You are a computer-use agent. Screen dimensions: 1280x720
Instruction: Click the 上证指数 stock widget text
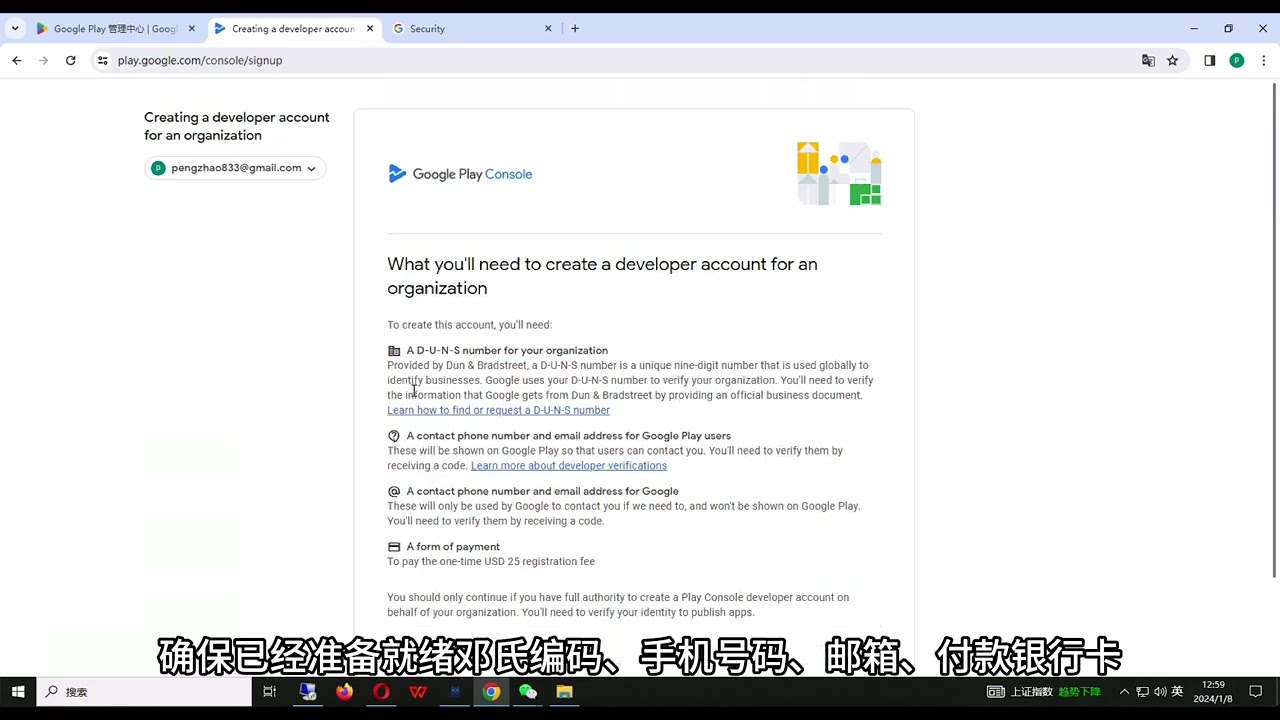pos(1032,692)
